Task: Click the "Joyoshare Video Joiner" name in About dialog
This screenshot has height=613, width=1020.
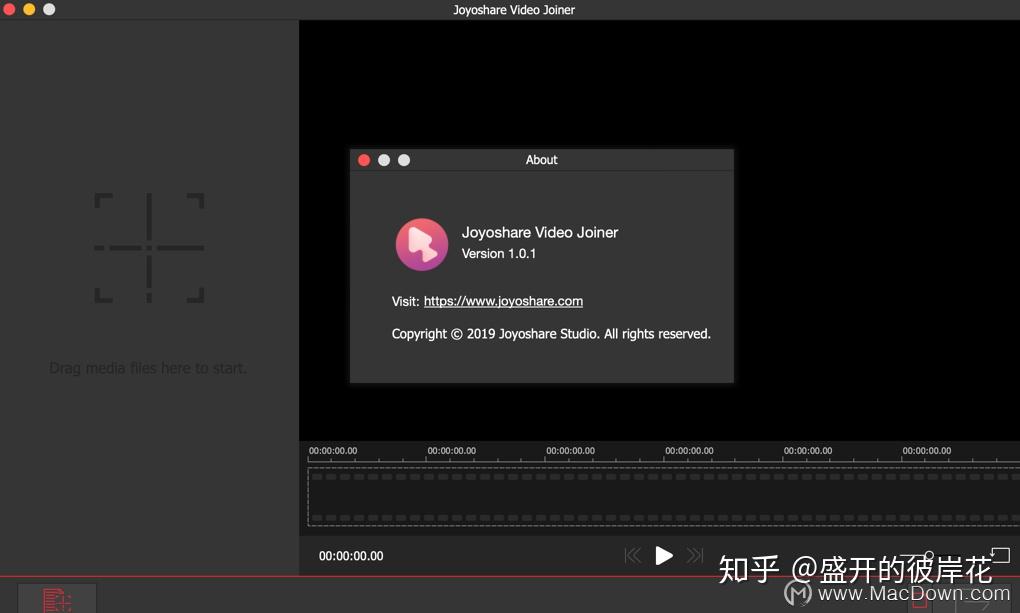Action: [539, 232]
